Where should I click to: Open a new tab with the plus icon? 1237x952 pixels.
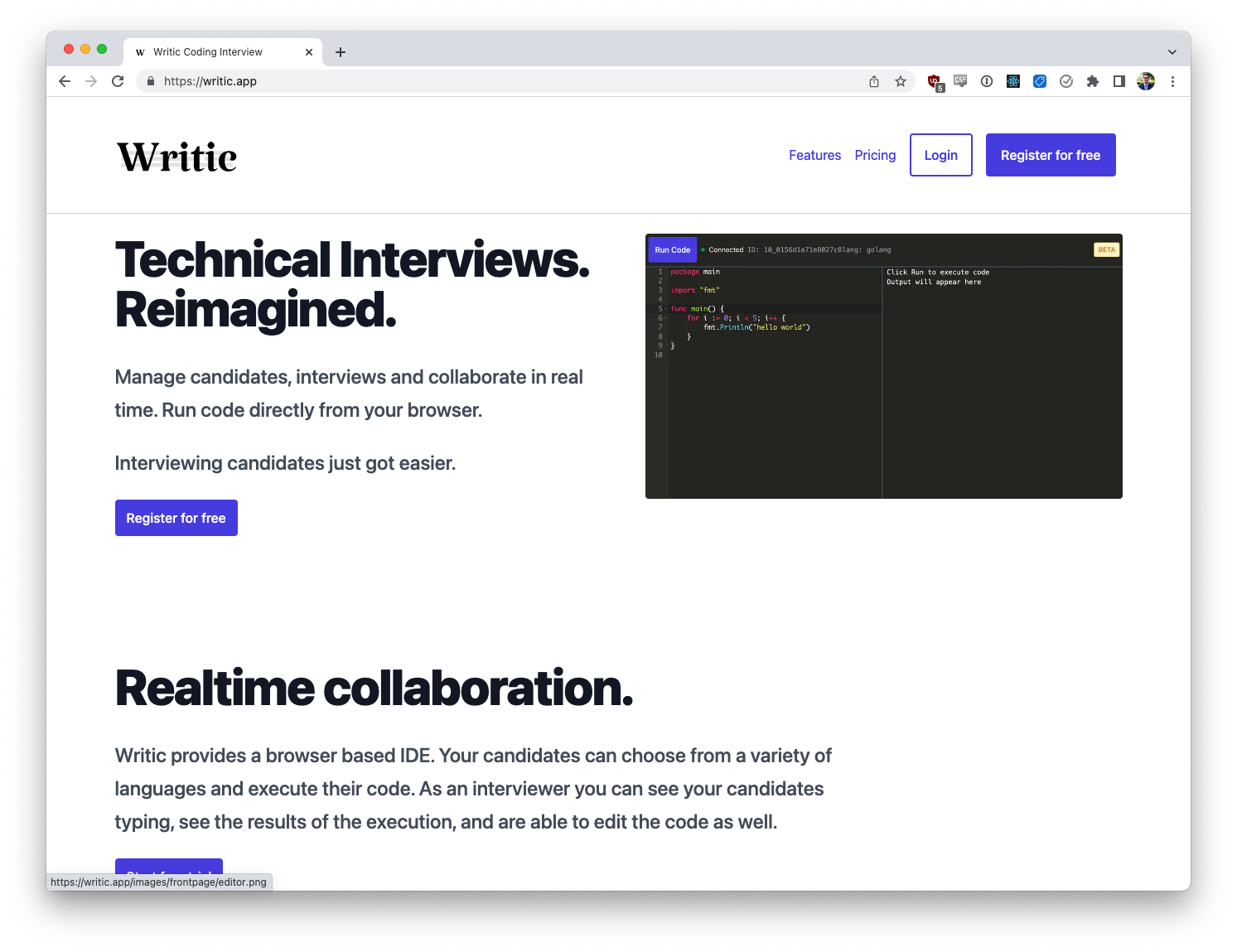coord(341,52)
